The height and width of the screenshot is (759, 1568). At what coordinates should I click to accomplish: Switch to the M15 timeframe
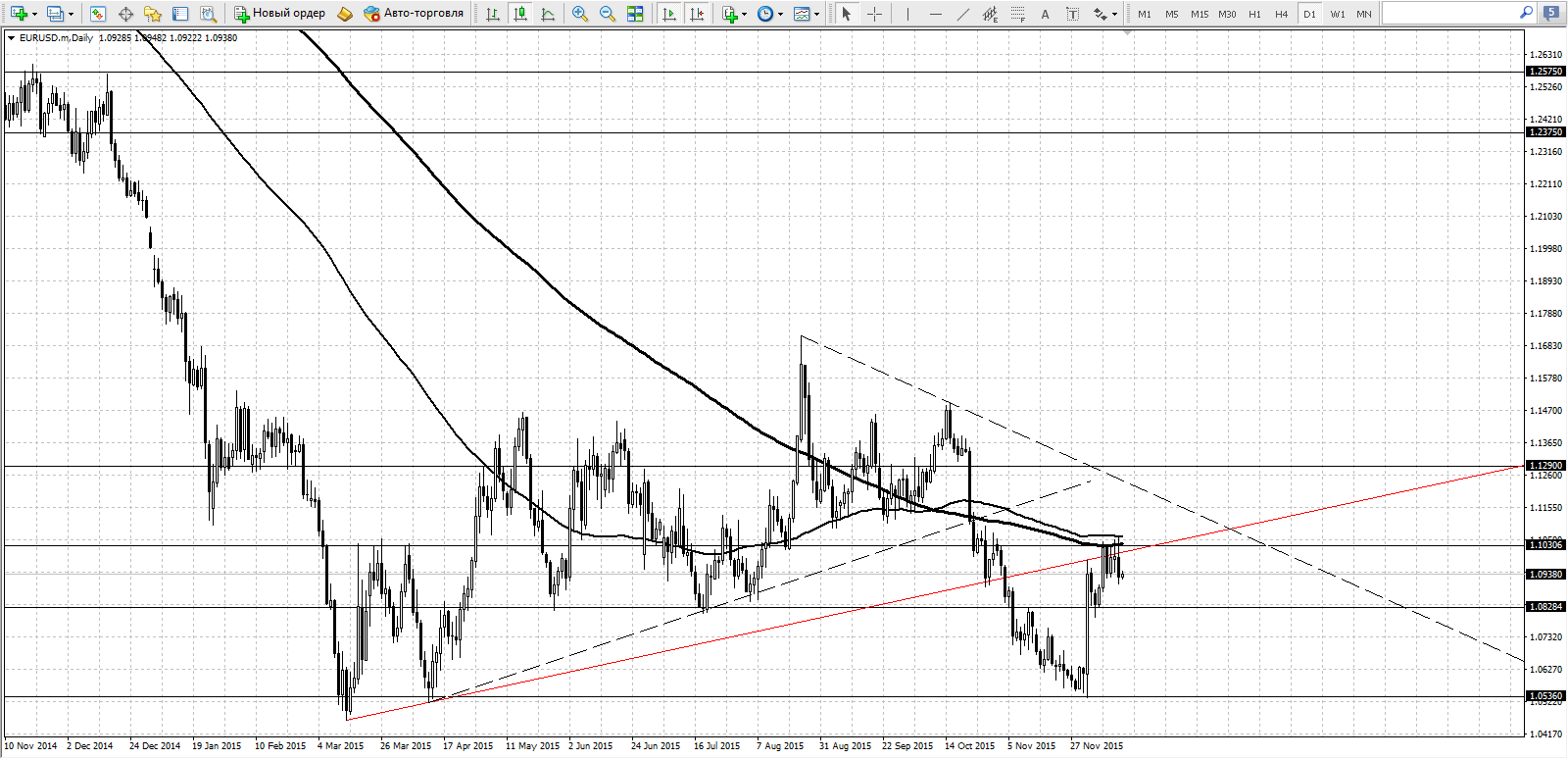click(1200, 14)
